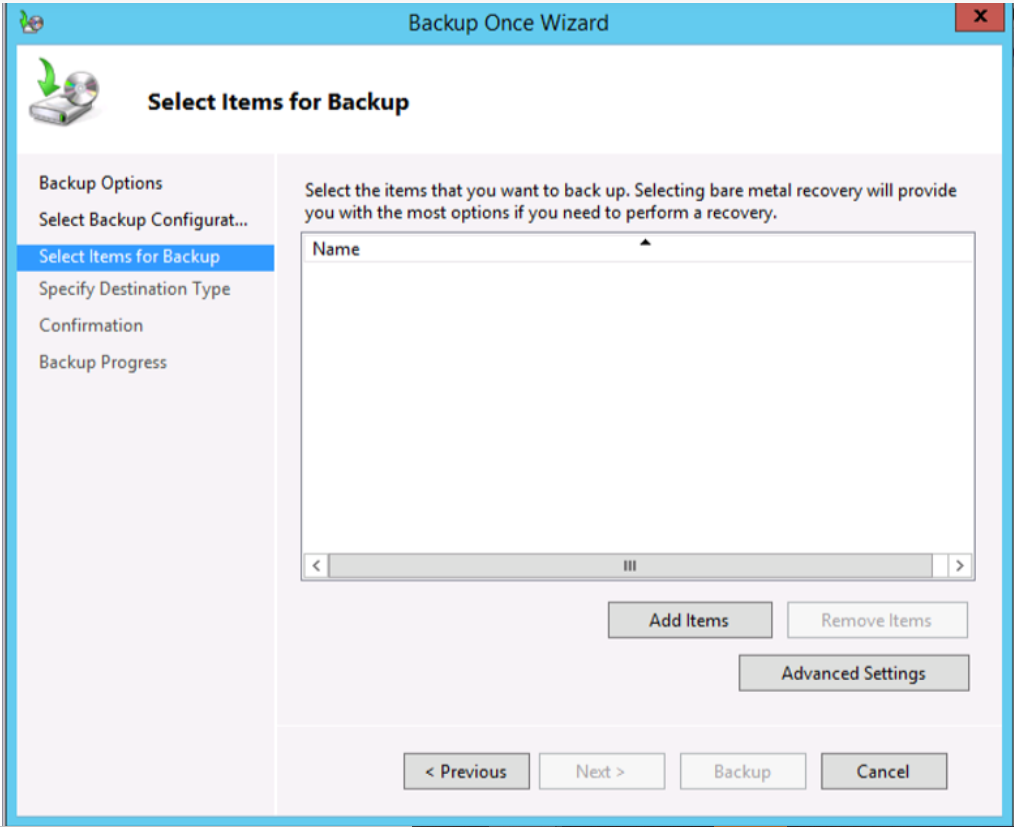Click the Backup Progress step
The width and height of the screenshot is (1014, 827).
pos(103,362)
